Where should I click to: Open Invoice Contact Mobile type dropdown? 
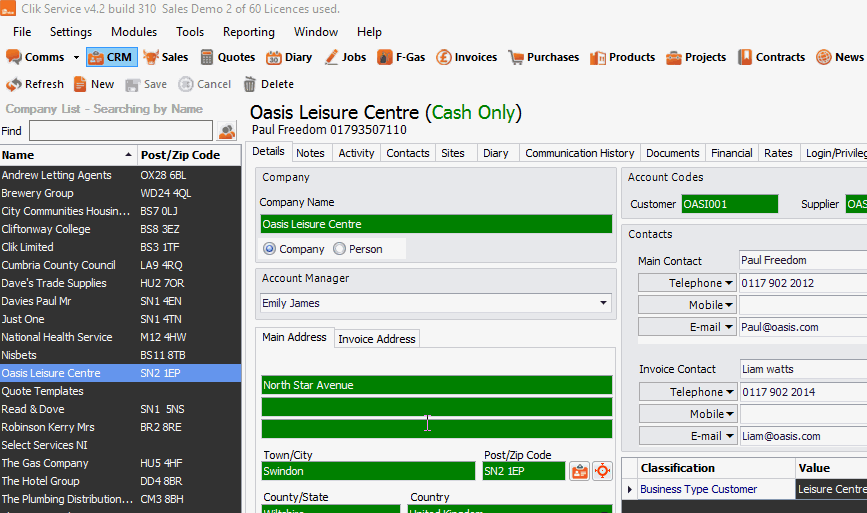click(x=688, y=414)
